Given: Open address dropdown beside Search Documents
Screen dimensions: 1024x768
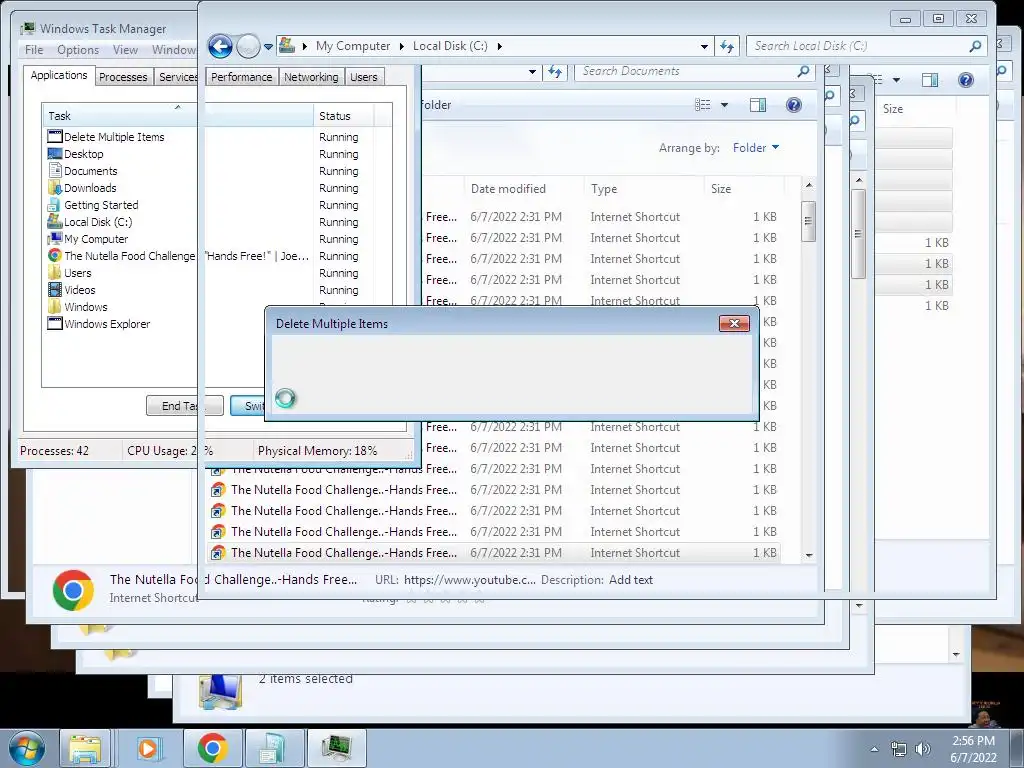Looking at the screenshot, I should click(x=532, y=72).
